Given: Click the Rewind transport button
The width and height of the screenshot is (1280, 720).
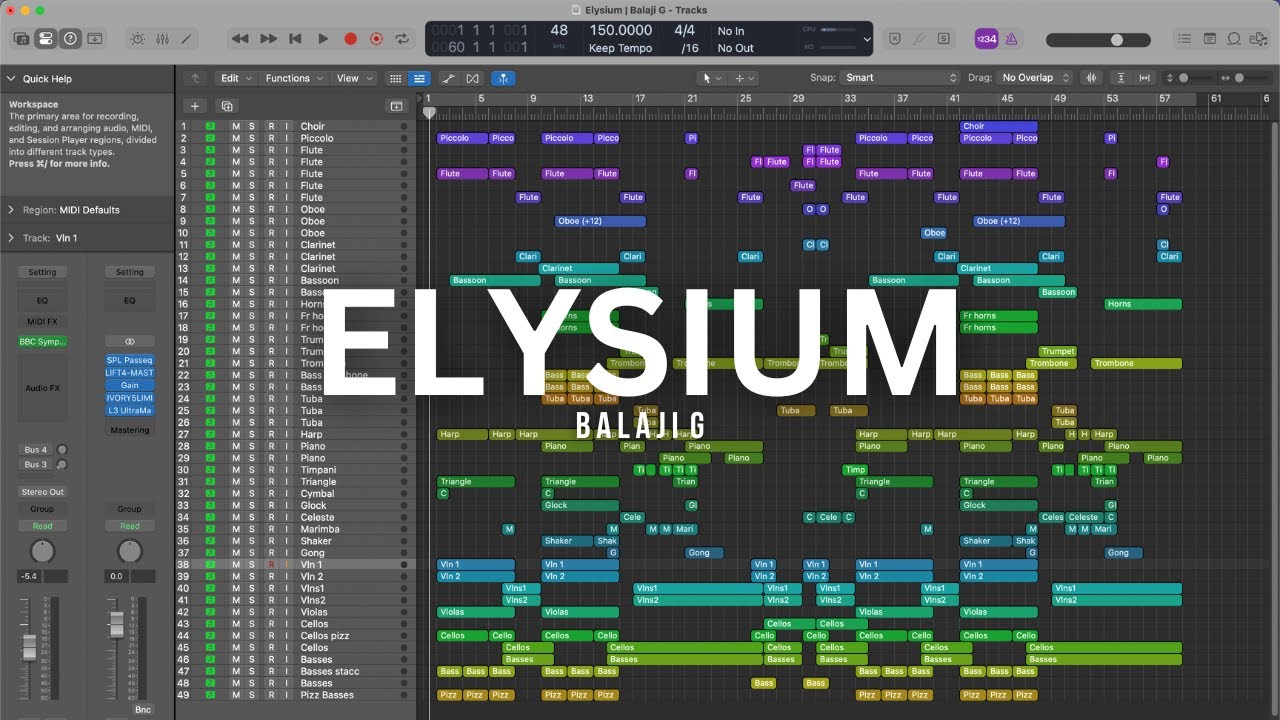Looking at the screenshot, I should (x=240, y=39).
